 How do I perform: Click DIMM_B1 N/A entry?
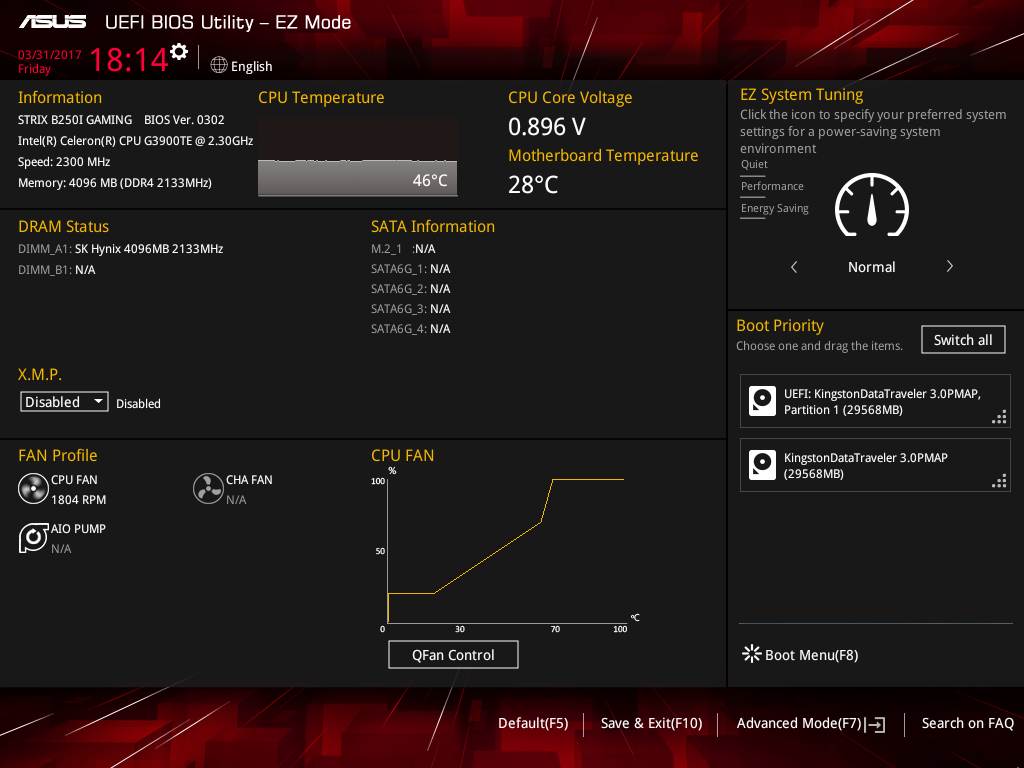57,270
